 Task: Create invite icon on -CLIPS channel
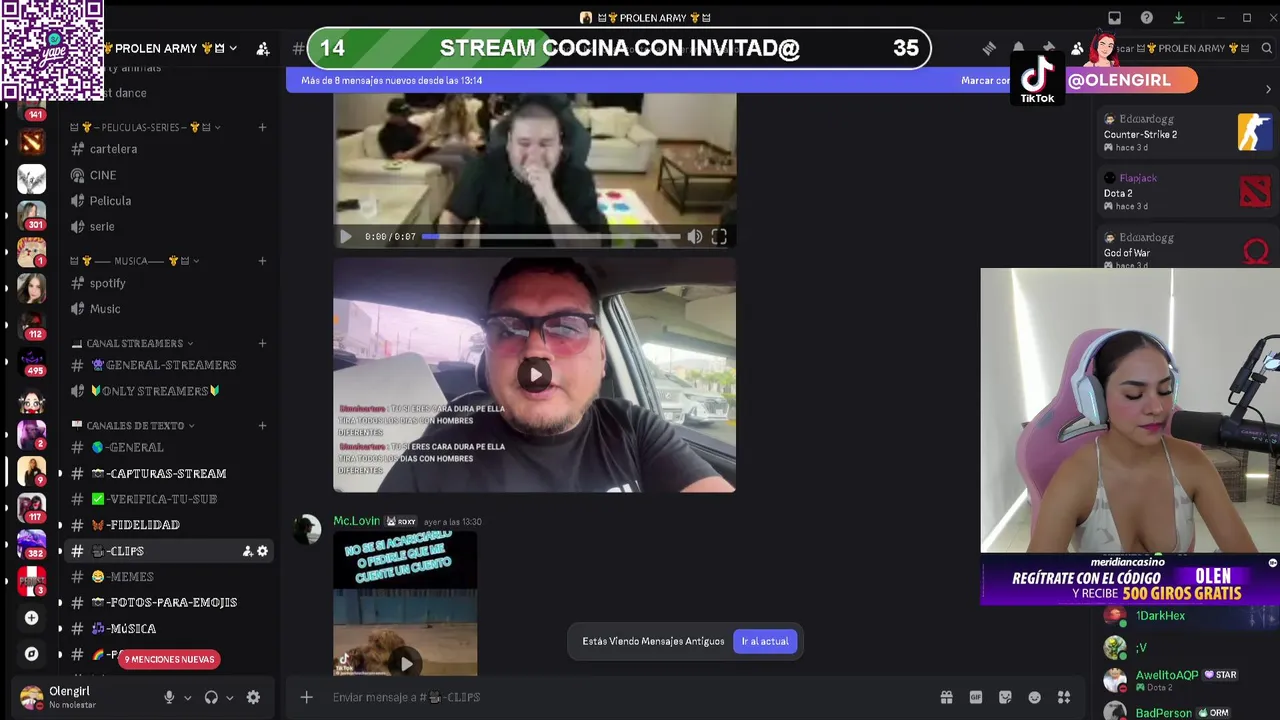247,551
